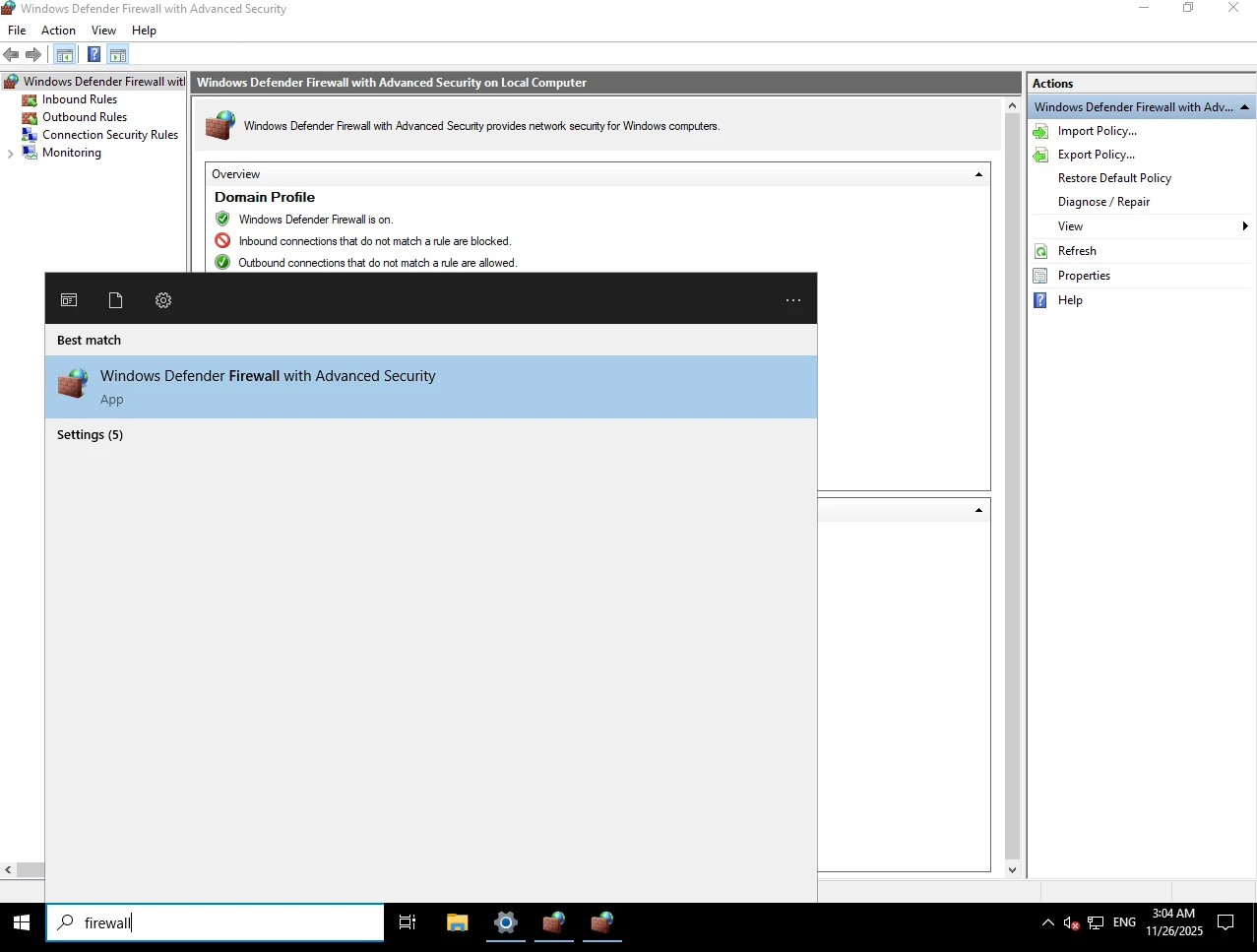Image resolution: width=1257 pixels, height=952 pixels.
Task: Open the ellipsis more options in search panel
Action: pyautogui.click(x=792, y=300)
